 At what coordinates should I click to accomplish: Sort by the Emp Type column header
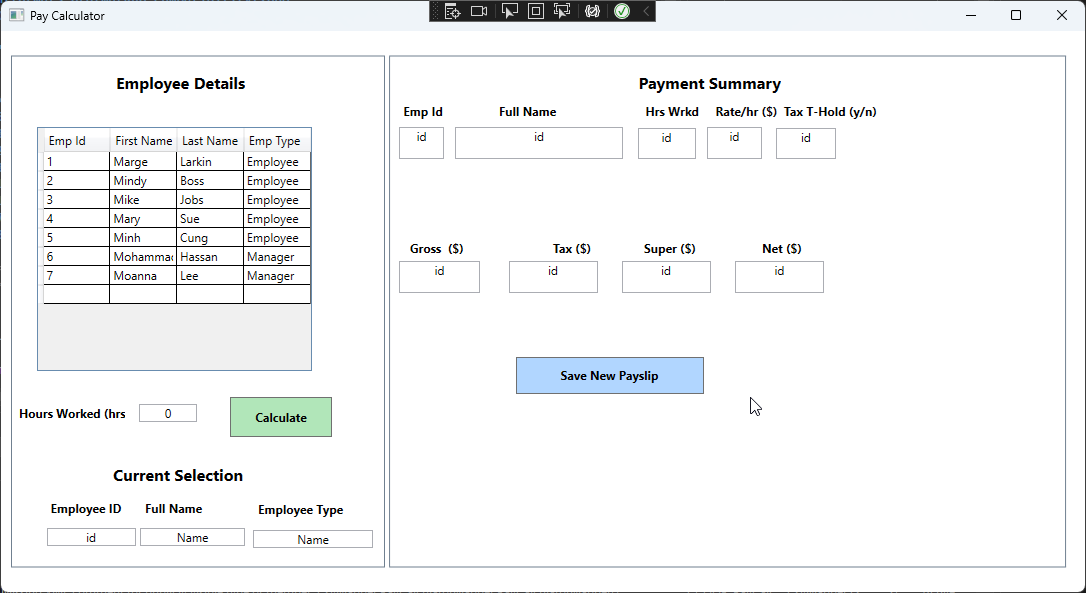click(x=276, y=141)
